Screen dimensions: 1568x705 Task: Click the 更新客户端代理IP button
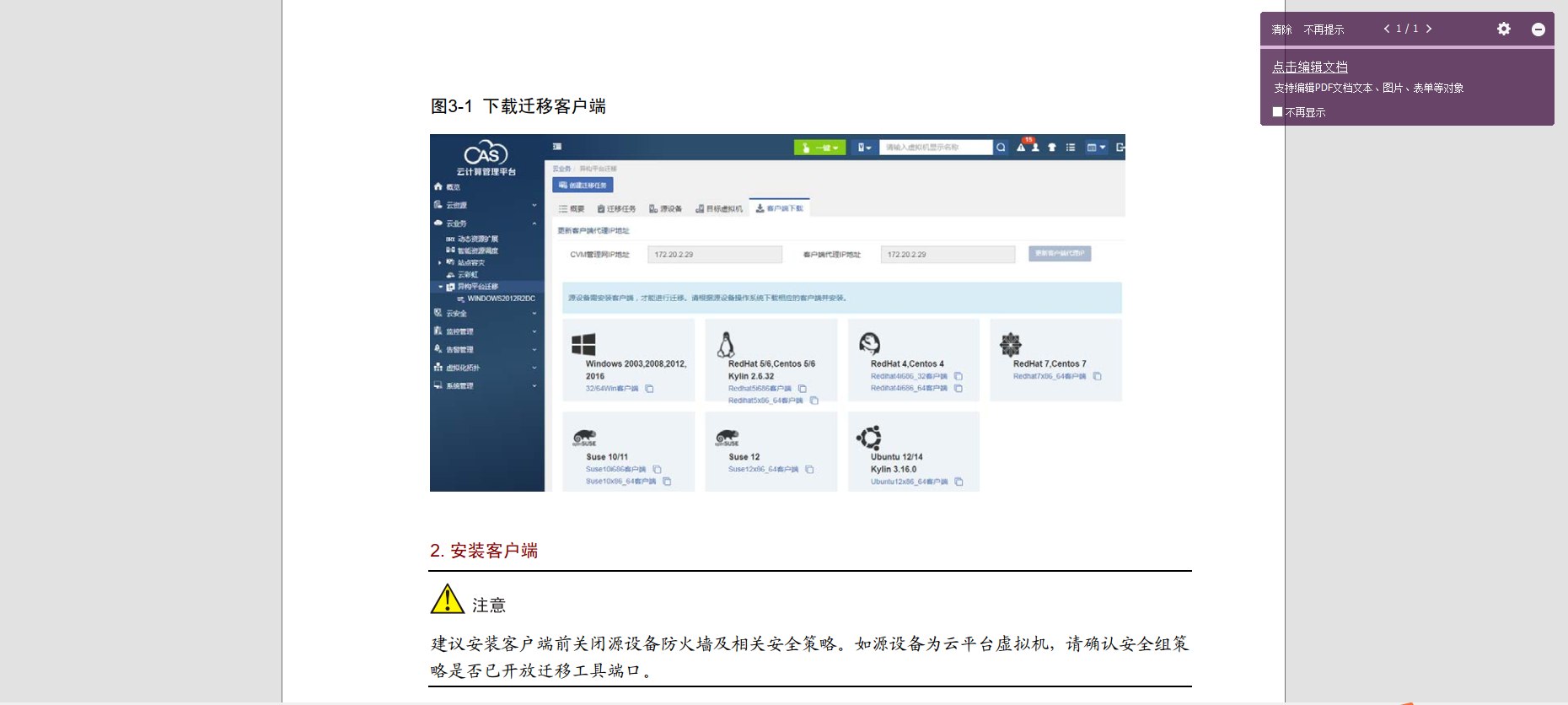point(1060,254)
